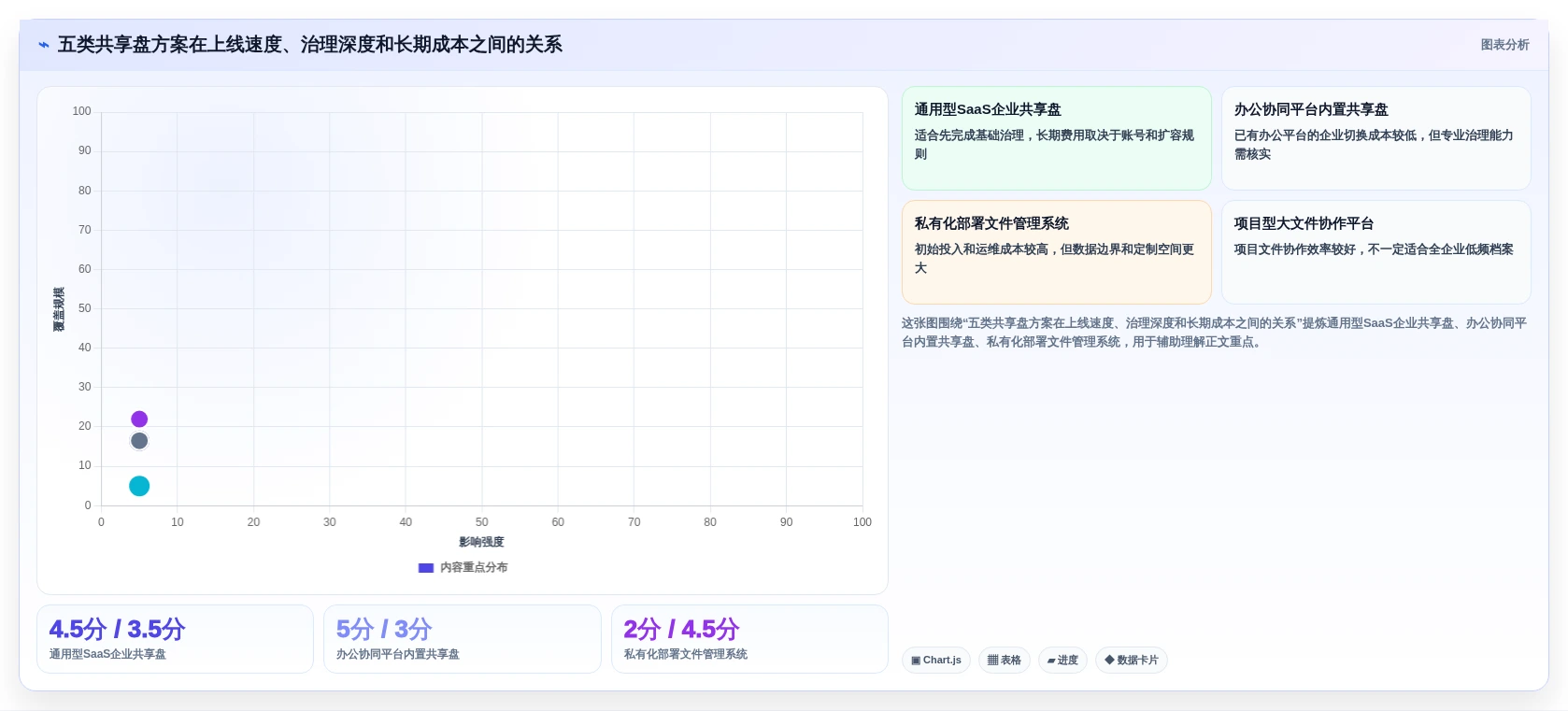
Task: Click the 图表分析 label in the header
Action: 1504,45
